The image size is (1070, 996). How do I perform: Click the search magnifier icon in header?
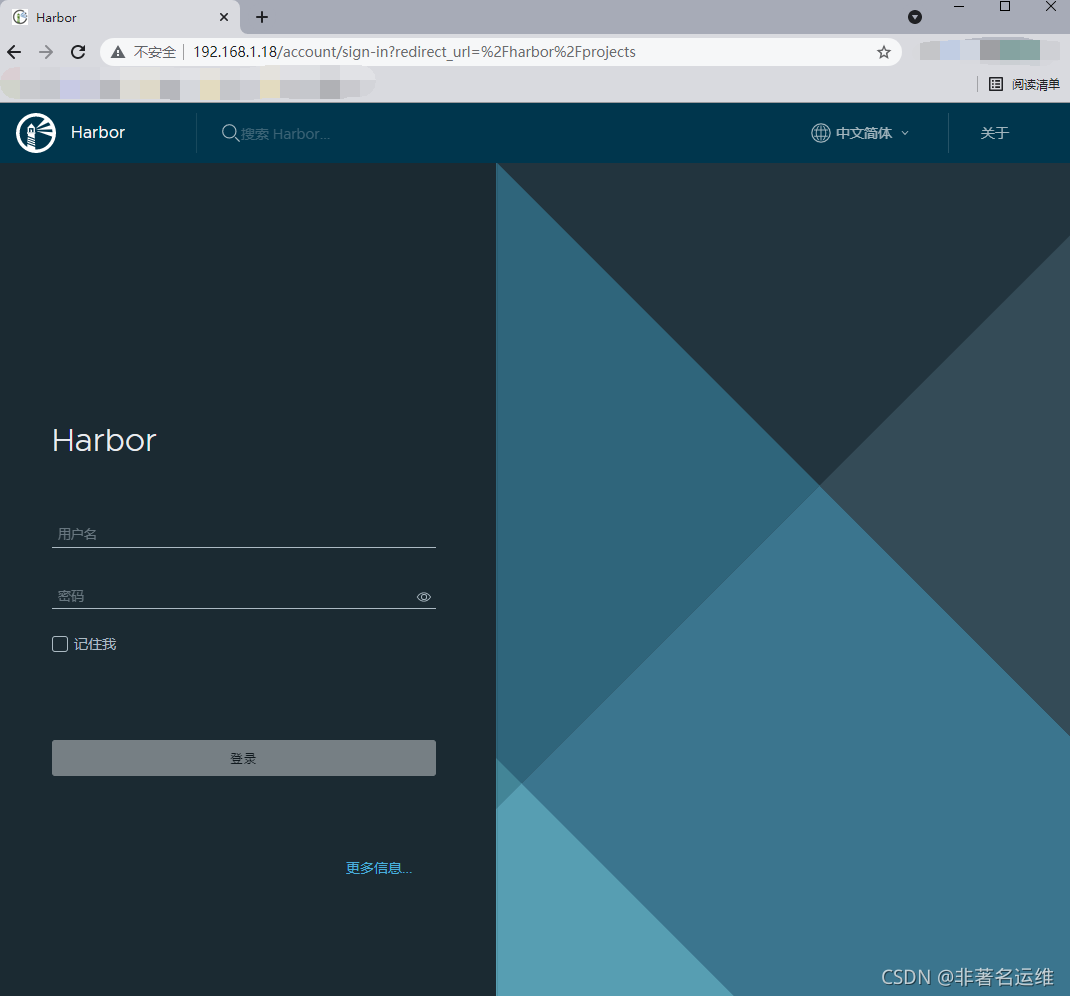[230, 133]
